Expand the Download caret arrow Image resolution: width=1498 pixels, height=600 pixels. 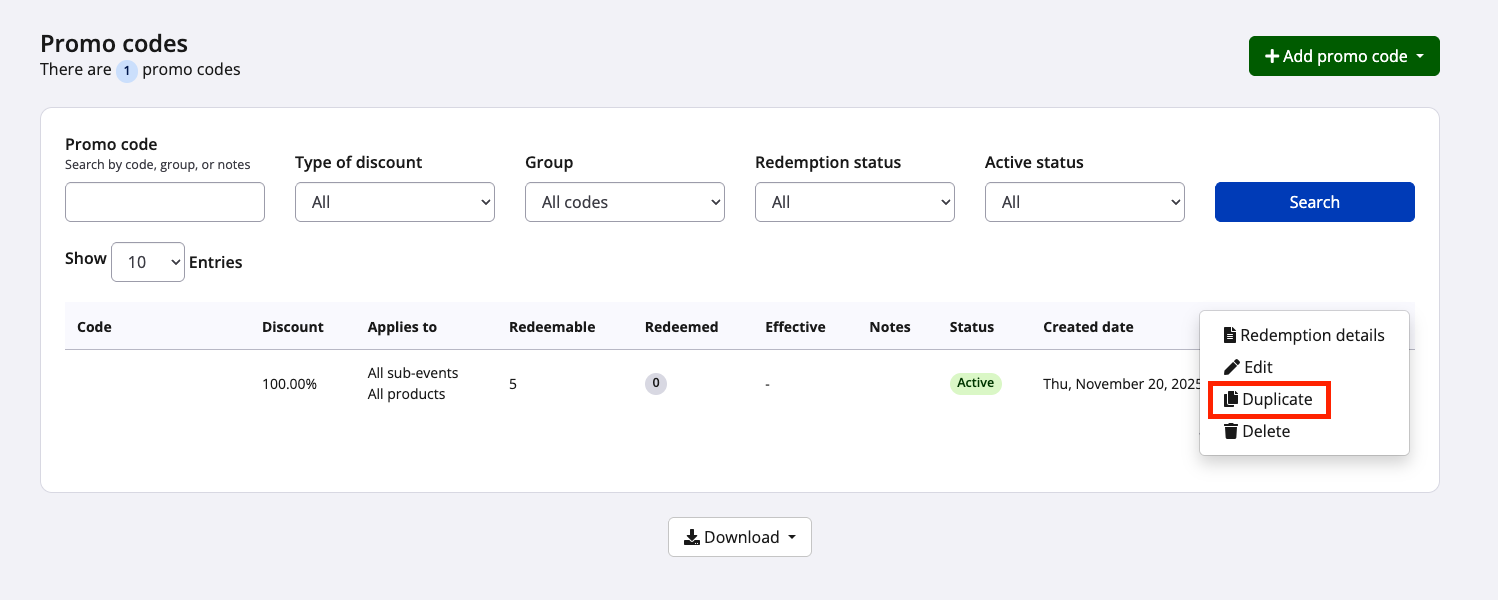point(792,538)
